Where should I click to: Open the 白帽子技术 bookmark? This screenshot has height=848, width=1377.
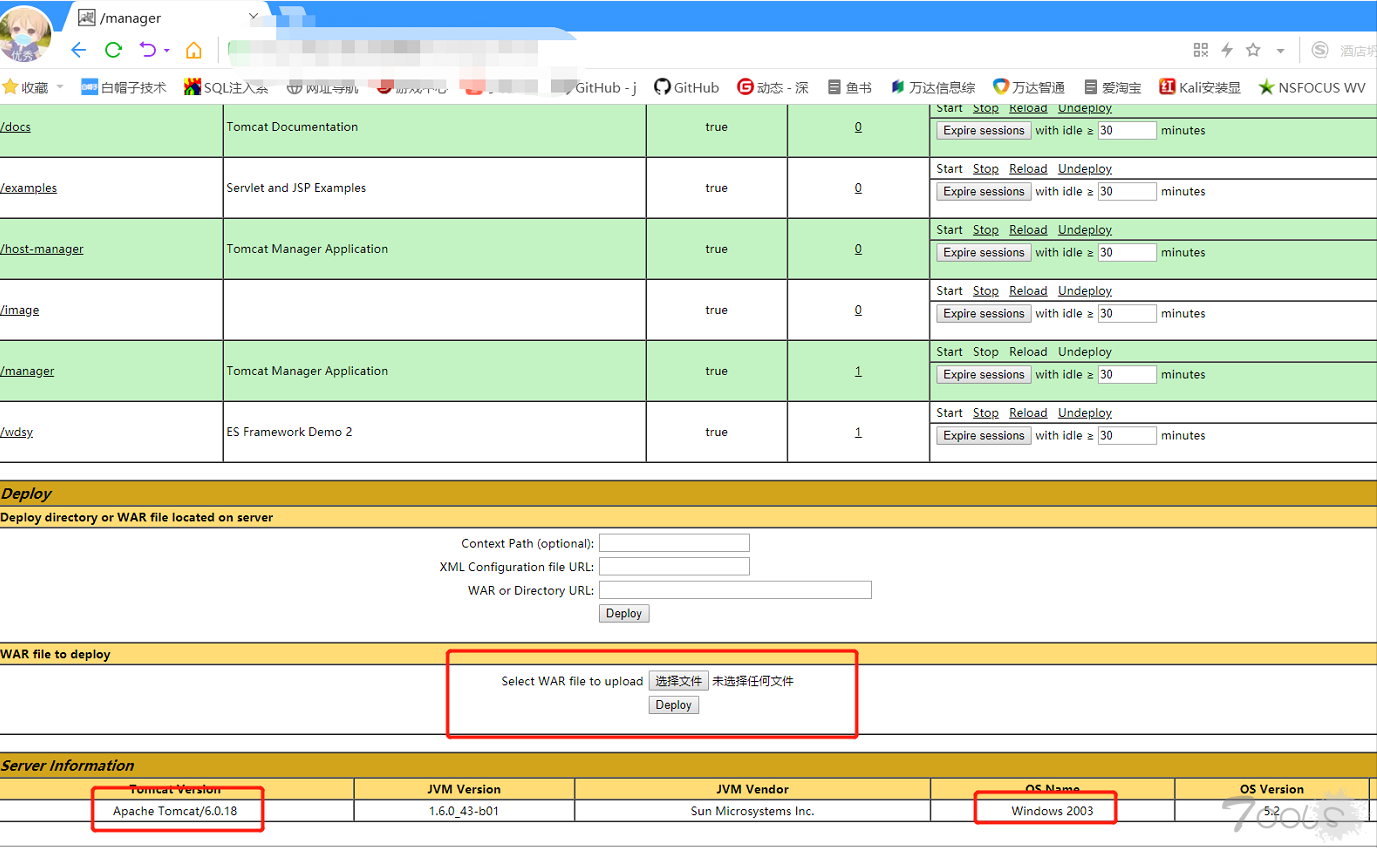124,88
